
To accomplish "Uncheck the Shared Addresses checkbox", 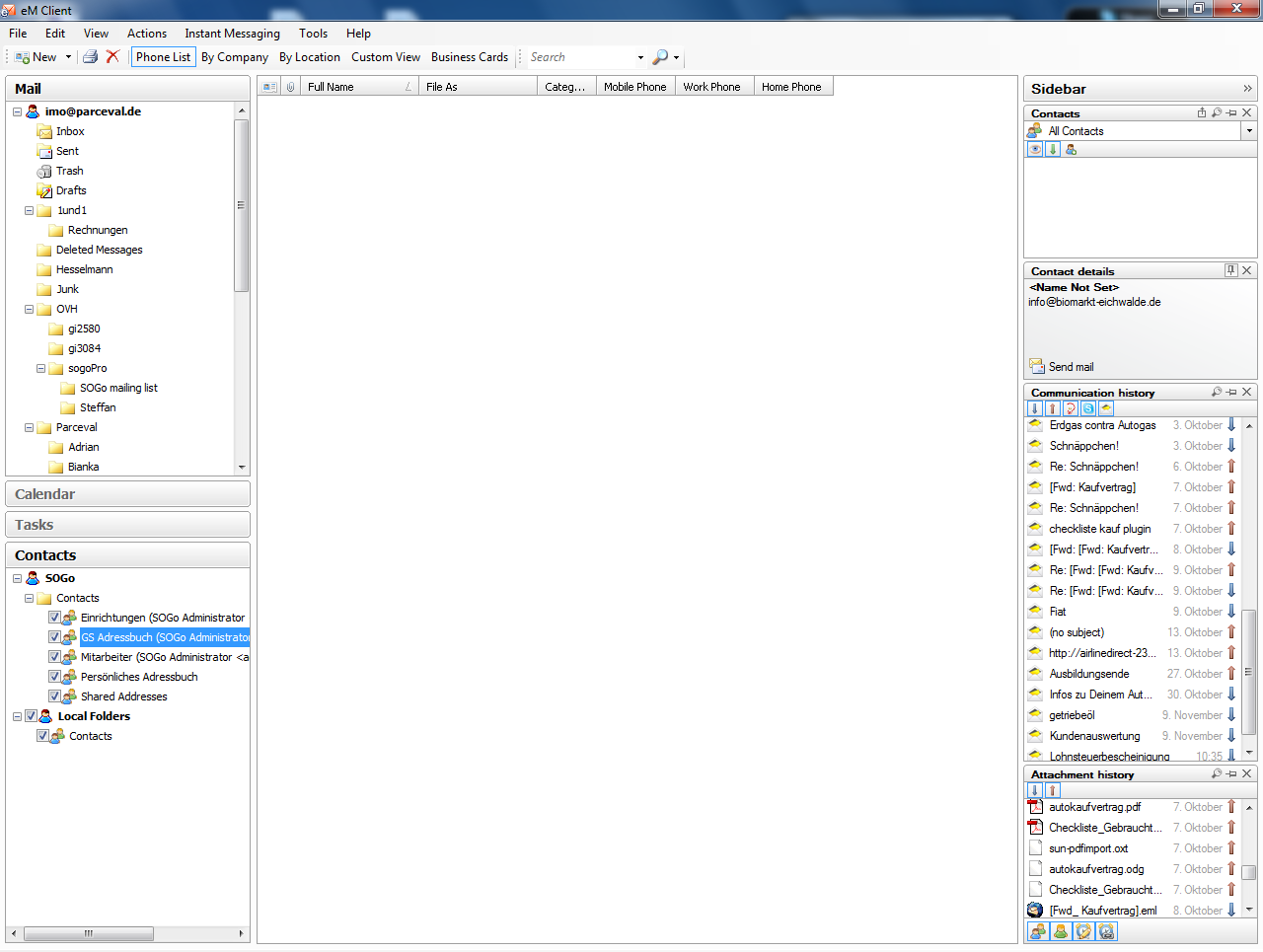I will (x=55, y=696).
